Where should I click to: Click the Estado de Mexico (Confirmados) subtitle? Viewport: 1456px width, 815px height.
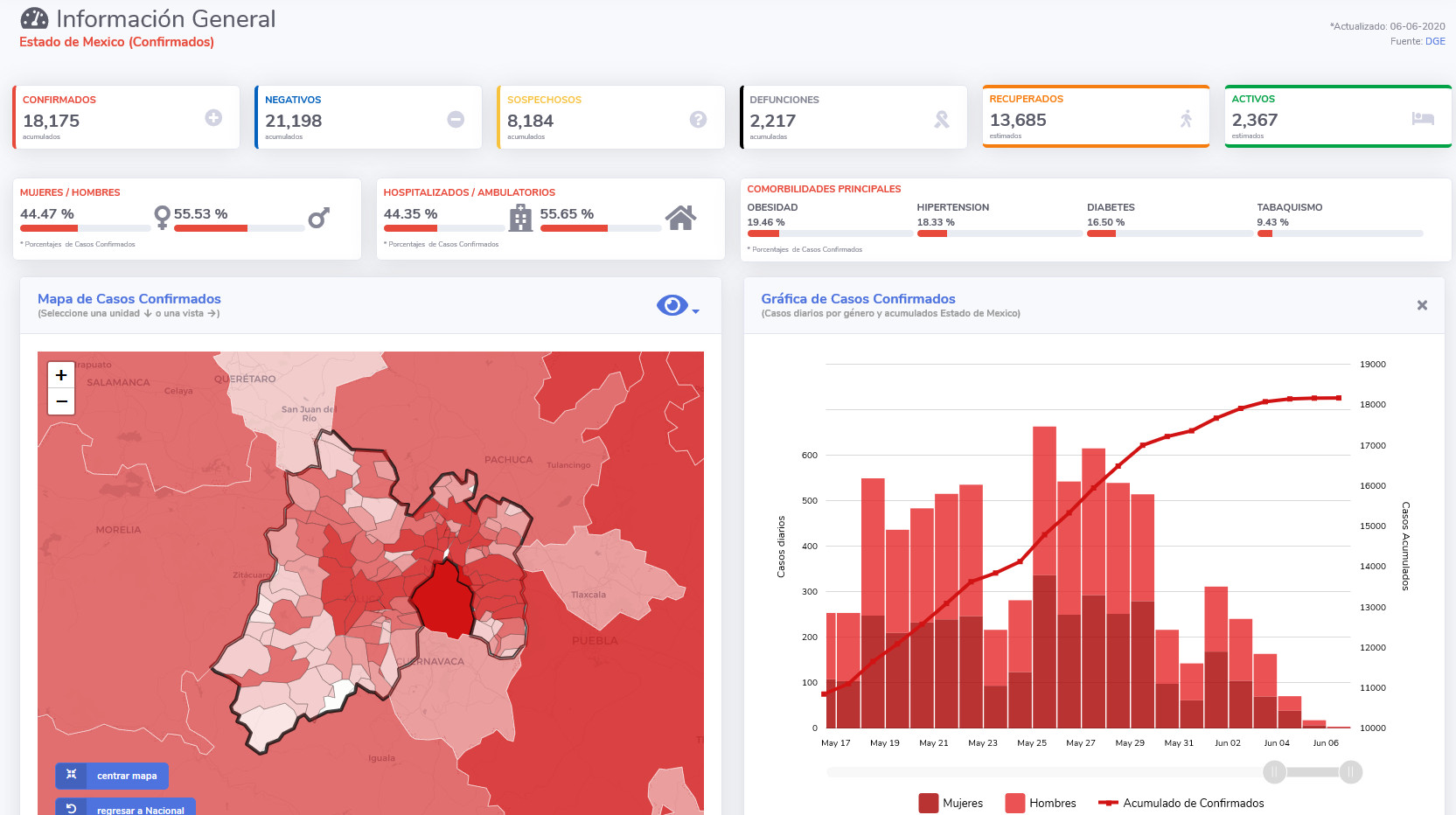116,42
